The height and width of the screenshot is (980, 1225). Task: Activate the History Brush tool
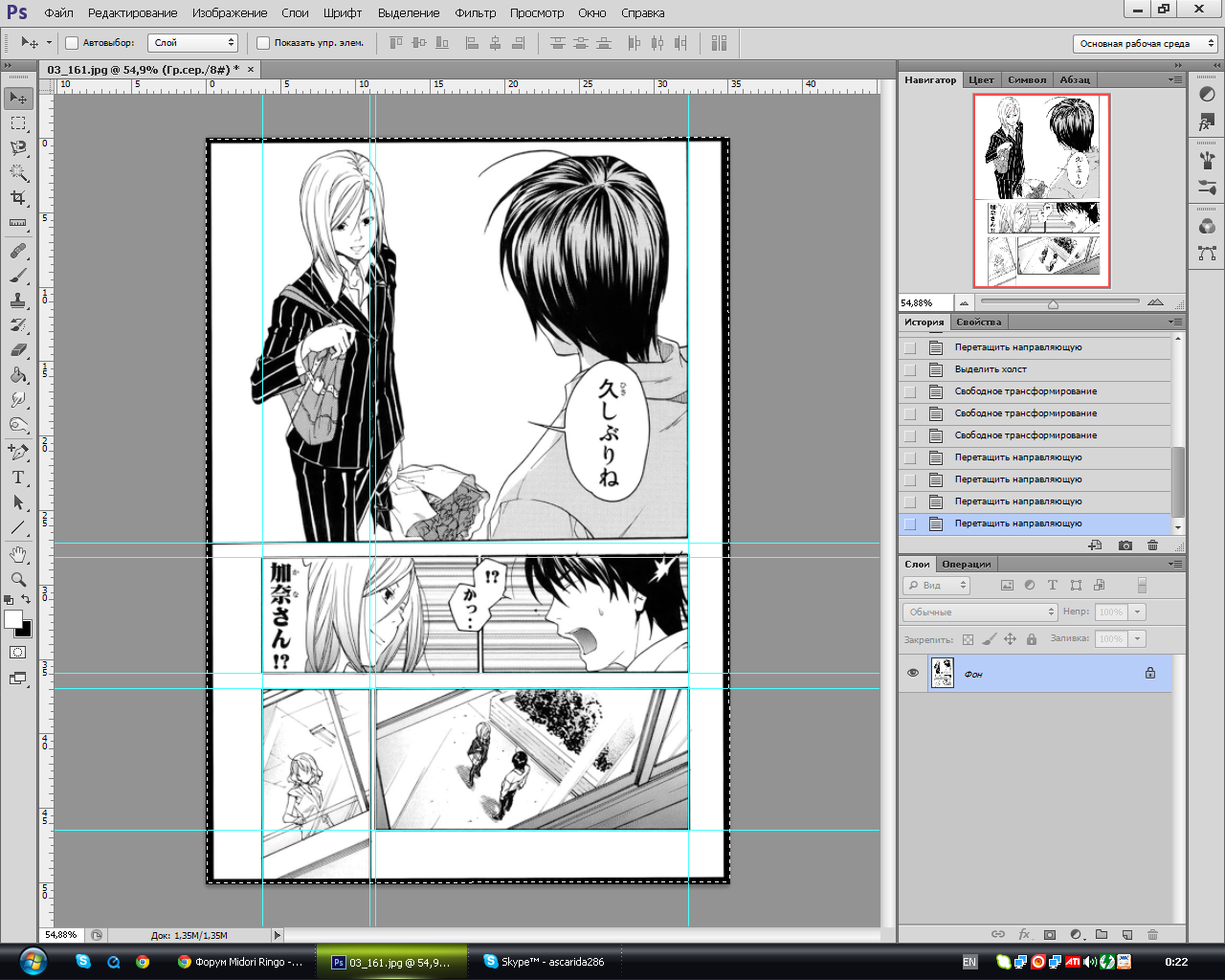click(18, 325)
